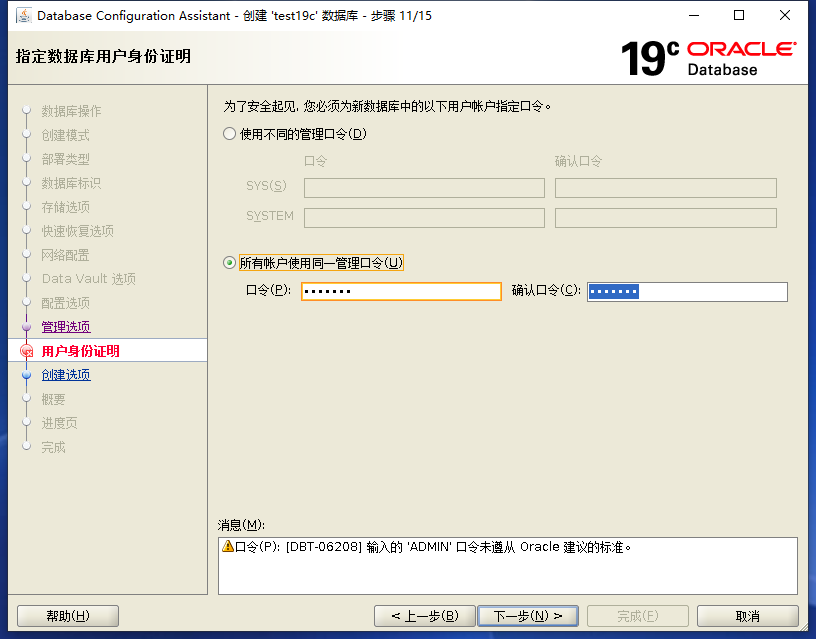Click the warning icon in the message box
This screenshot has height=639, width=816.
point(227,546)
